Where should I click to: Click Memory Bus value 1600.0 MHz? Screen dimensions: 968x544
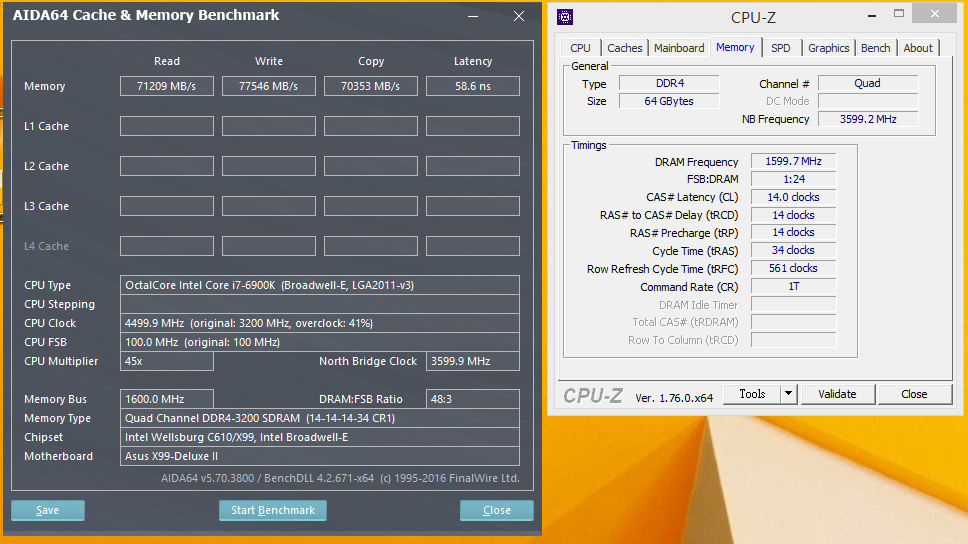coord(167,399)
